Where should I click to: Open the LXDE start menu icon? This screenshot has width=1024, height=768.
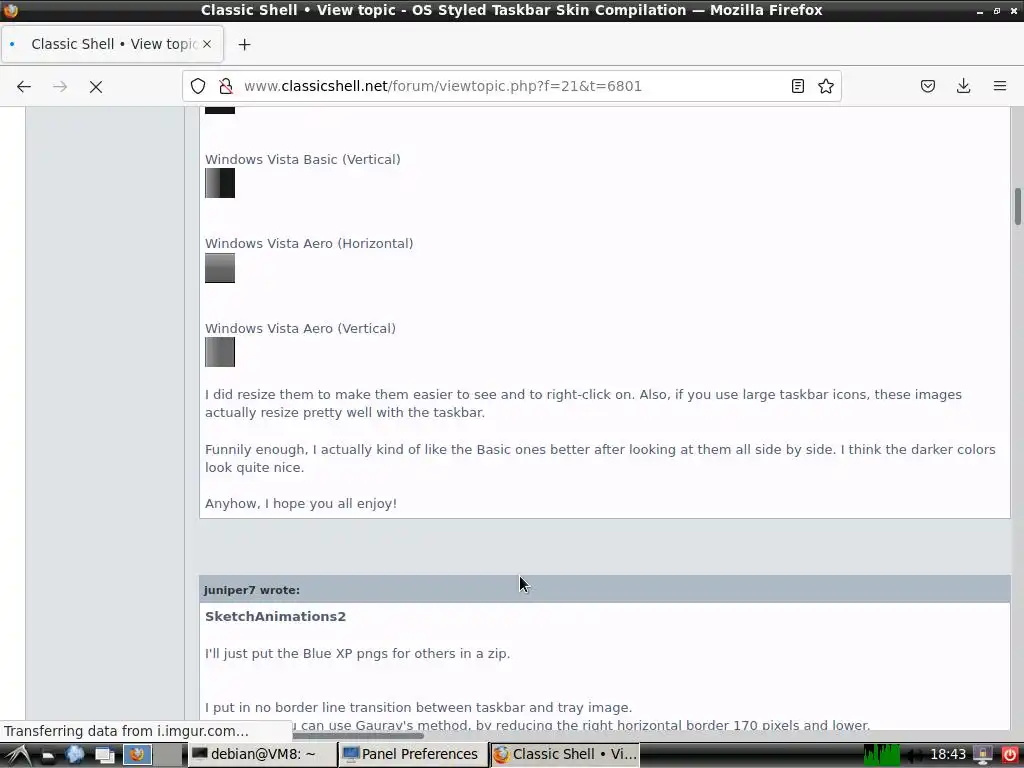[17, 755]
